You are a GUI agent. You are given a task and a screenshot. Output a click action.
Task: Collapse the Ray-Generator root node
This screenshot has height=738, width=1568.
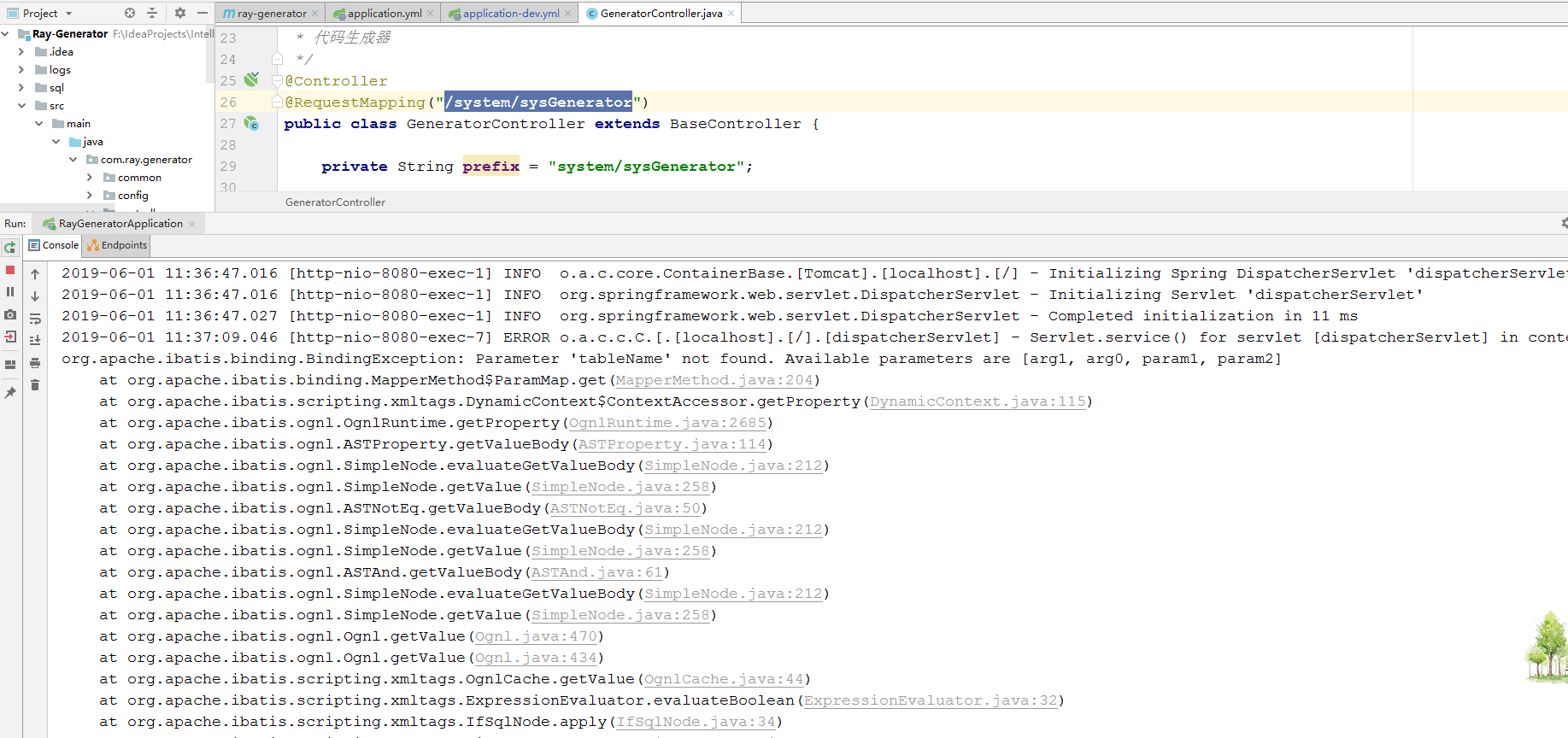[6, 34]
